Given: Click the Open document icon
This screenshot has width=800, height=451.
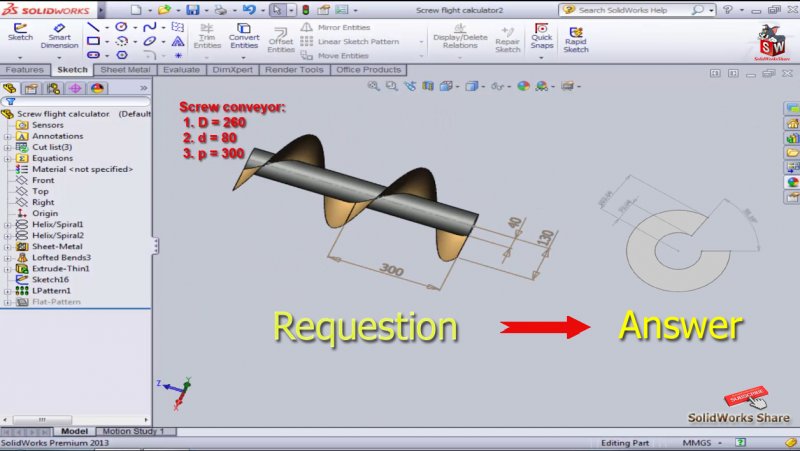Looking at the screenshot, I should coord(164,10).
